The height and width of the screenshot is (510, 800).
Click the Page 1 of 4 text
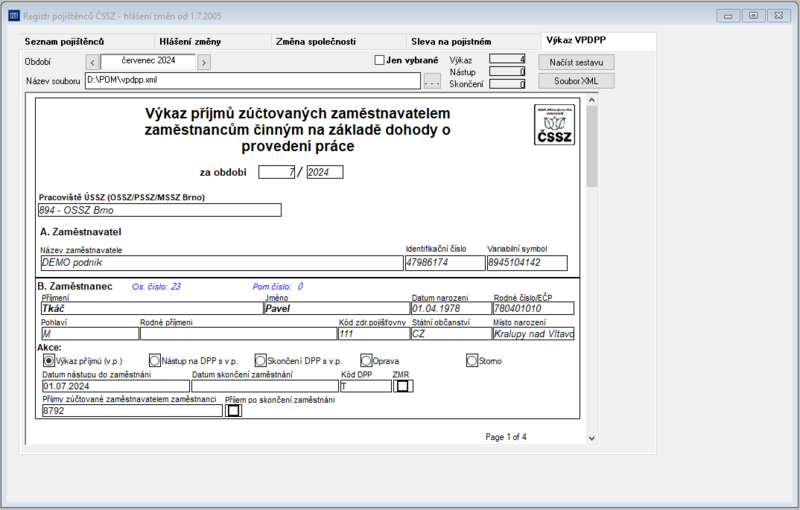[506, 437]
